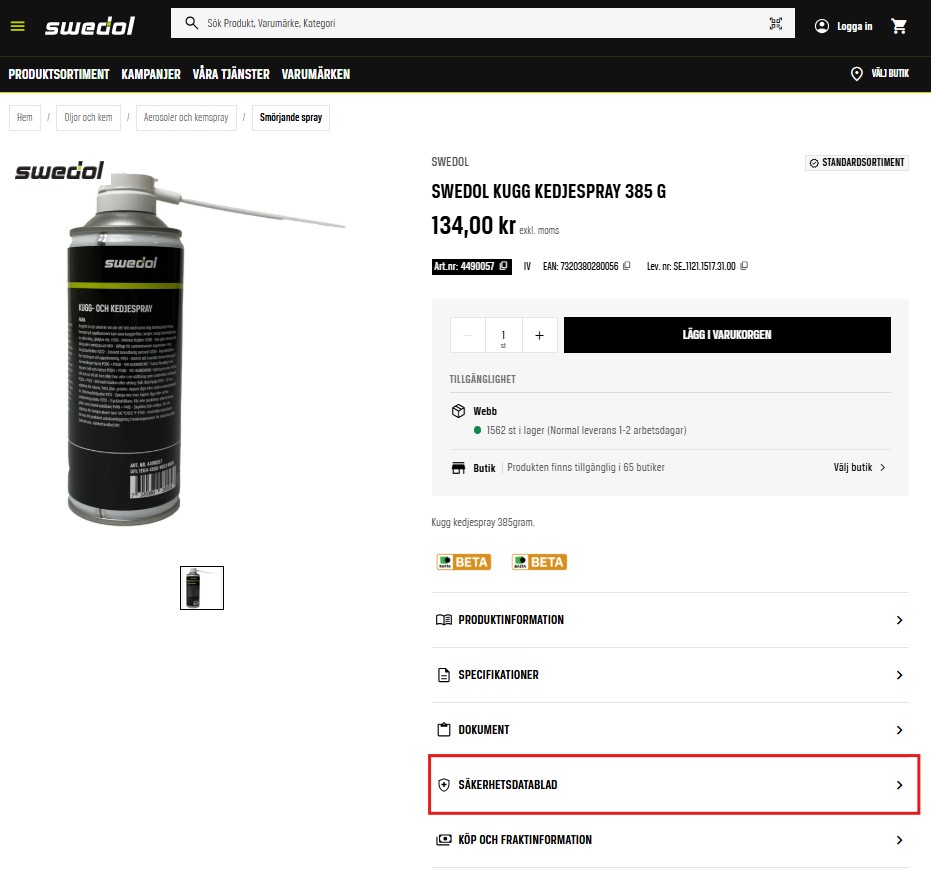Increase quantity with the plus button
The width and height of the screenshot is (931, 871).
(x=539, y=335)
